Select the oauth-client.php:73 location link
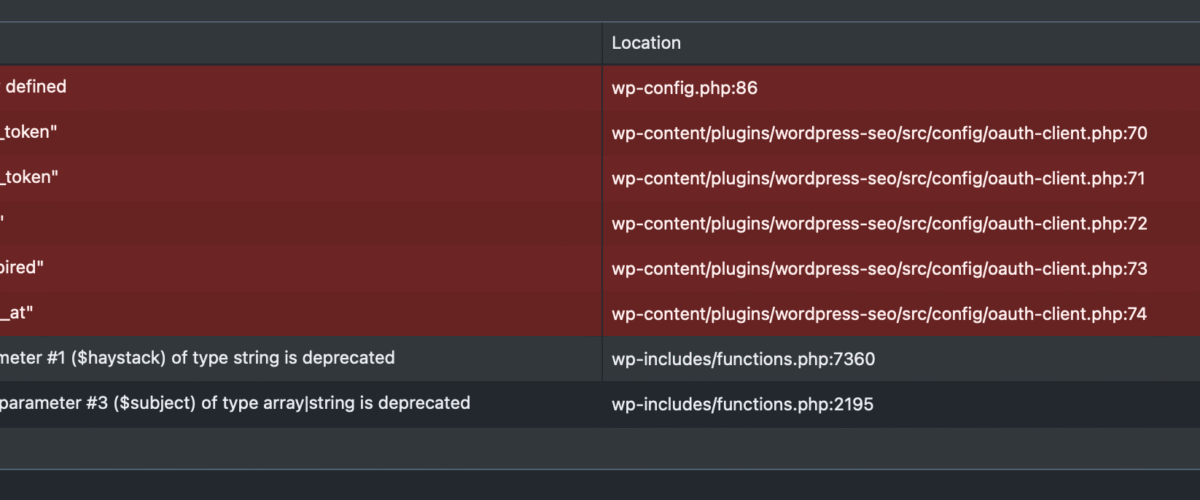This screenshot has height=500, width=1200. coord(878,268)
